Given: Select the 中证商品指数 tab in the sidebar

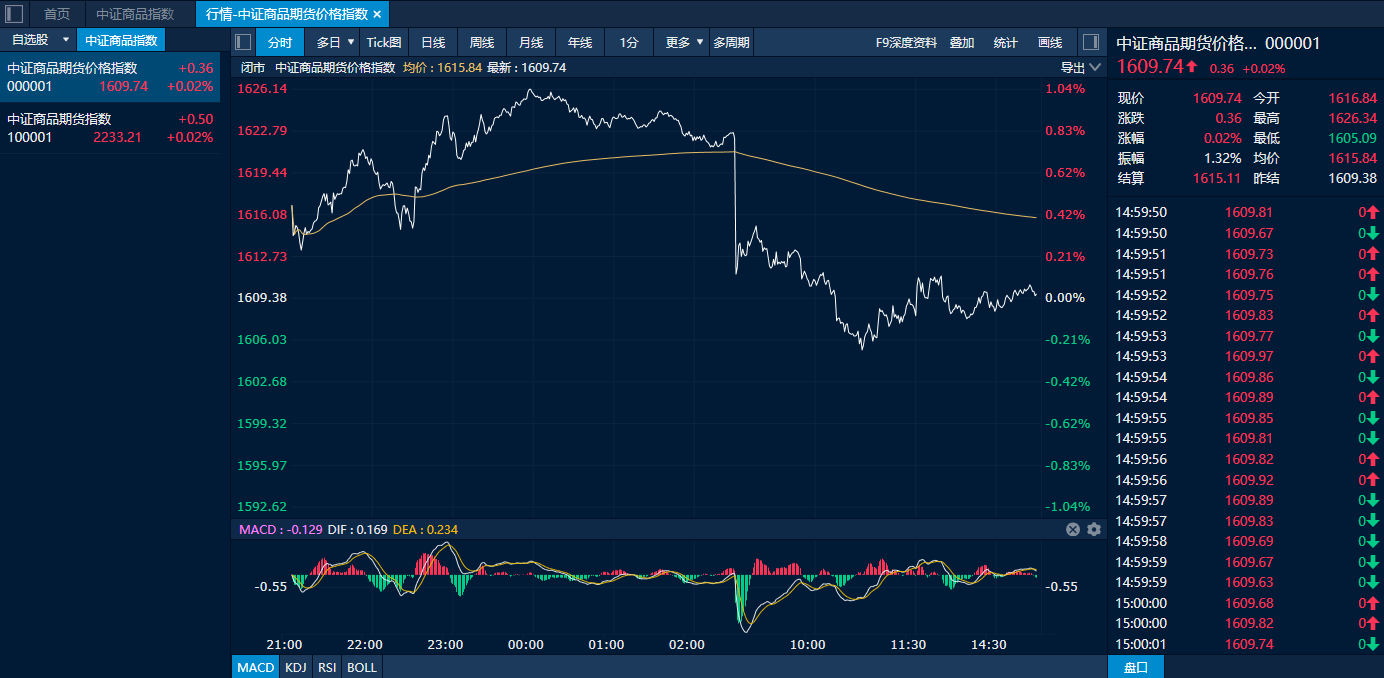Looking at the screenshot, I should pos(121,40).
